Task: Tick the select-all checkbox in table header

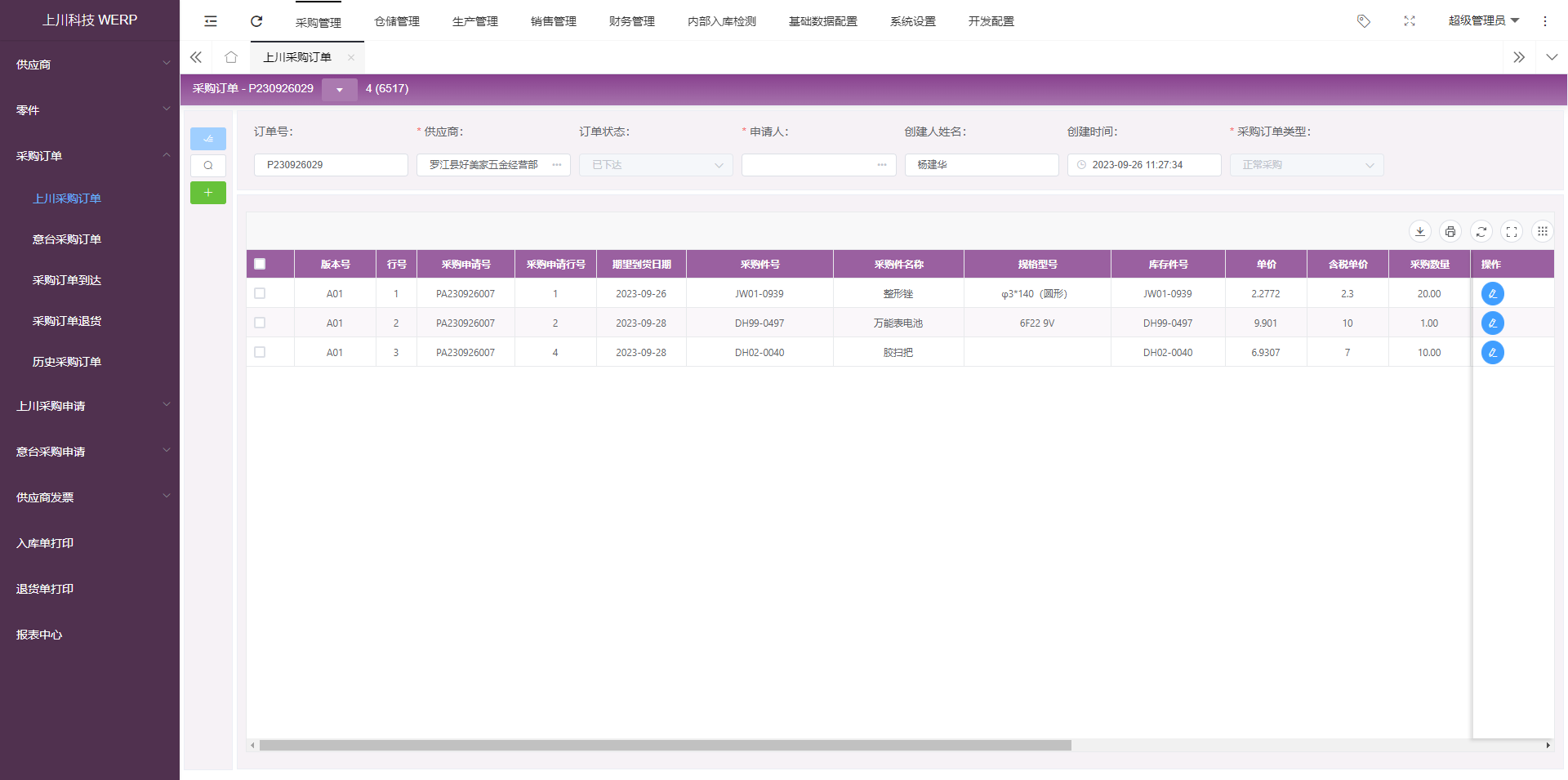Action: click(260, 264)
